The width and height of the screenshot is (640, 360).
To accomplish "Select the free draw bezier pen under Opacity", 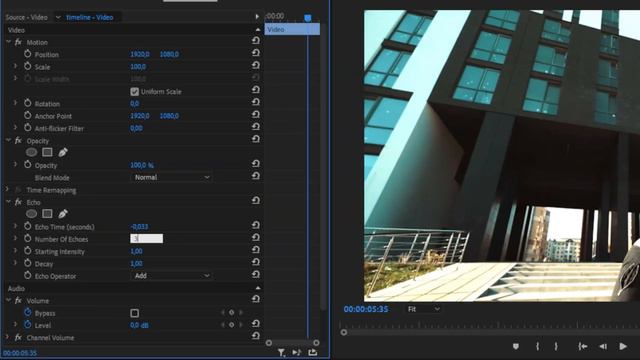I will point(63,152).
